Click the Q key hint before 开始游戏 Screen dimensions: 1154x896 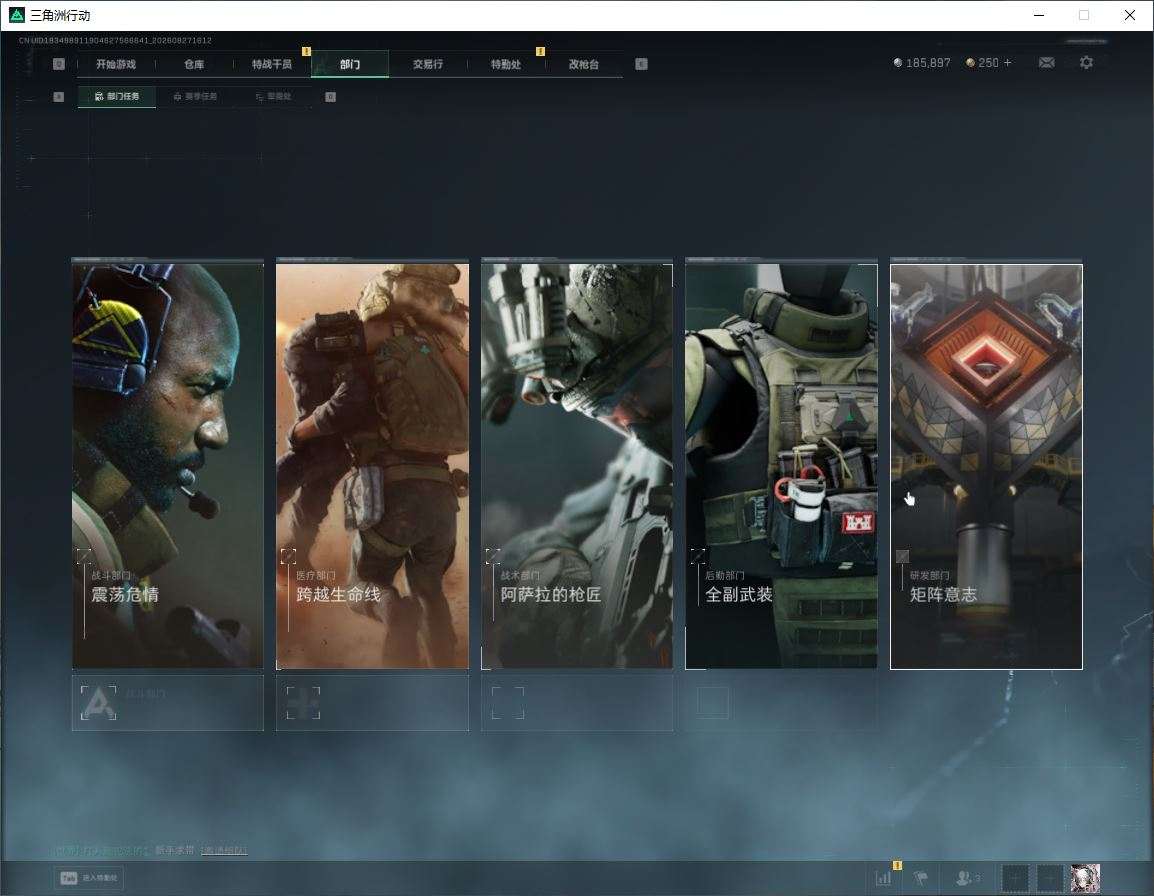[59, 64]
